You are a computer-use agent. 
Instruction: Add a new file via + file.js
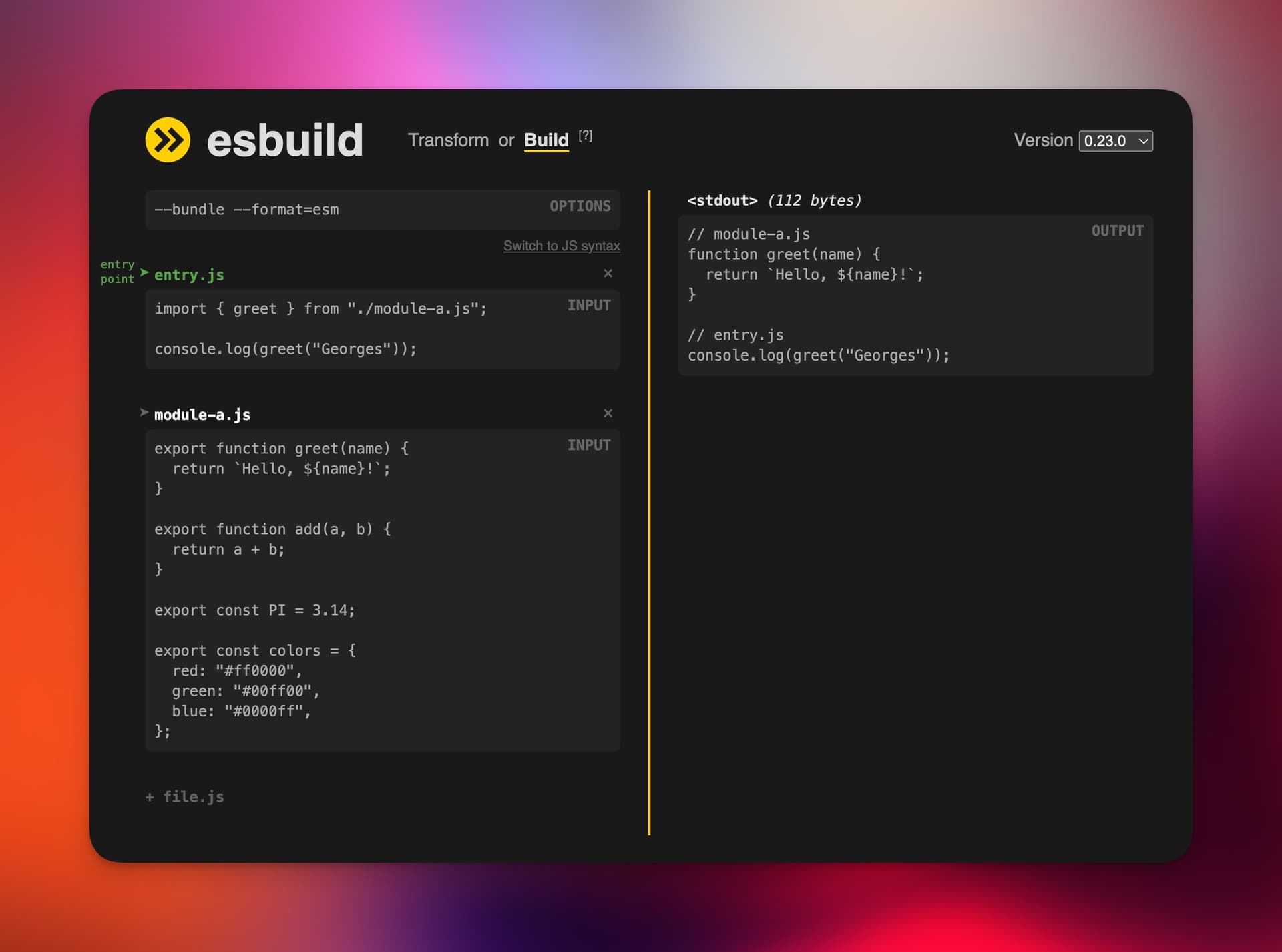184,796
